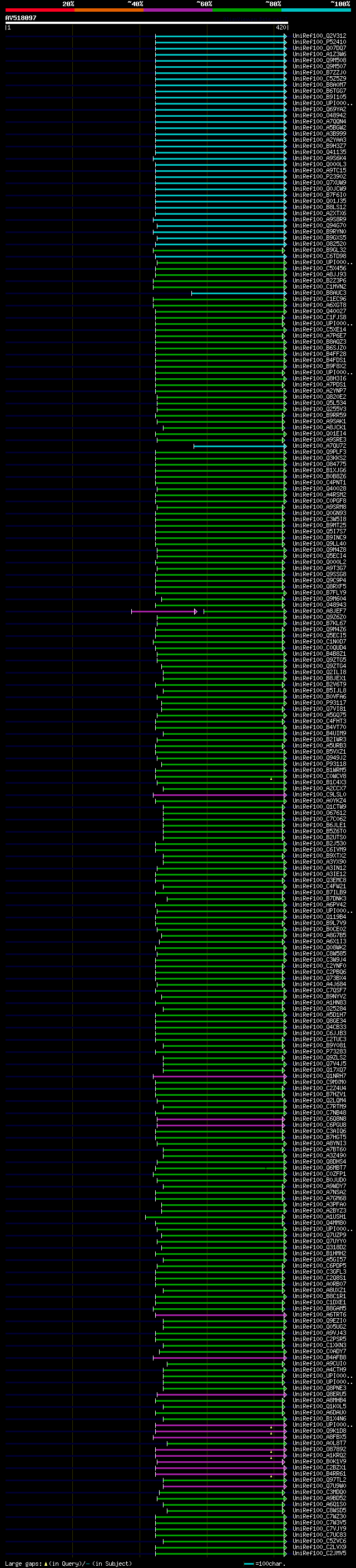The width and height of the screenshot is (356, 1568).
Task: Click hit label UniRef100_A6TRT6
Action: coord(319,1314)
